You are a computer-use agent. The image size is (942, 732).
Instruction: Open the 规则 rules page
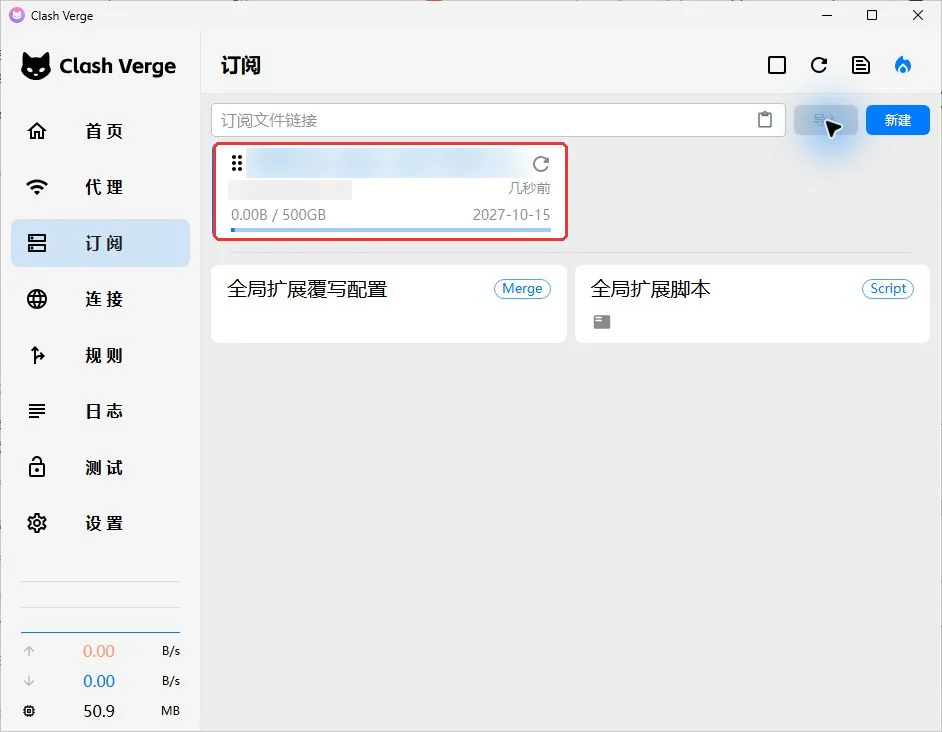(100, 355)
